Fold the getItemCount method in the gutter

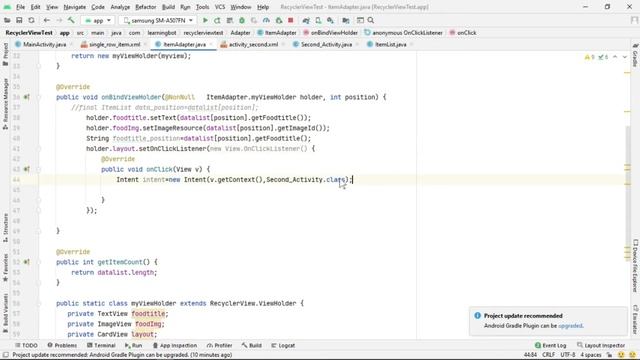tap(39, 262)
